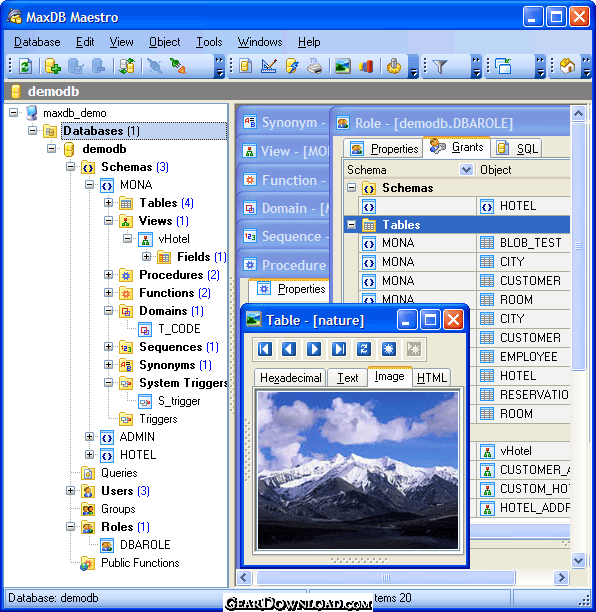Open the SQL Editor toolbar icon
The width and height of the screenshot is (596, 612).
246,66
